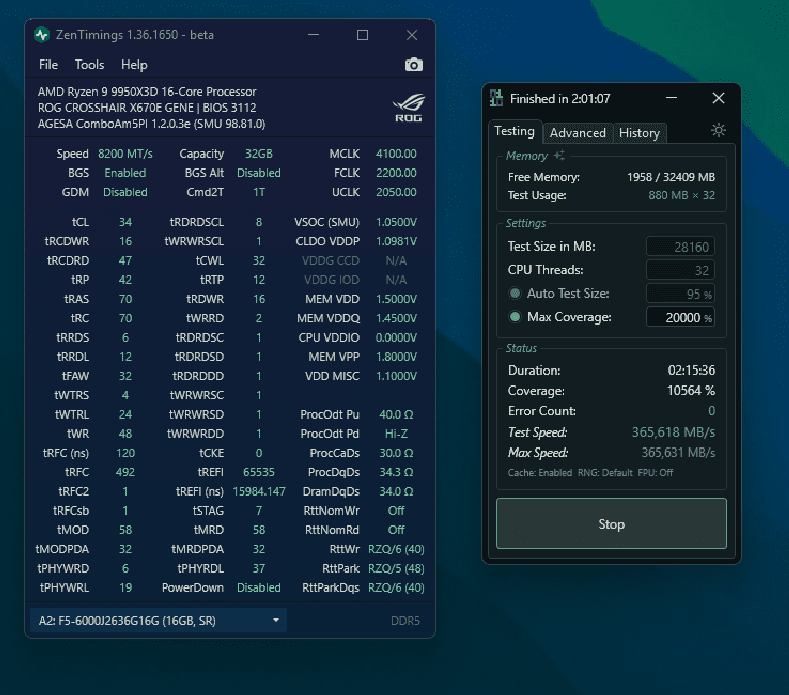Click the MEM VDD value 1.5000V
Image resolution: width=789 pixels, height=695 pixels.
point(396,299)
